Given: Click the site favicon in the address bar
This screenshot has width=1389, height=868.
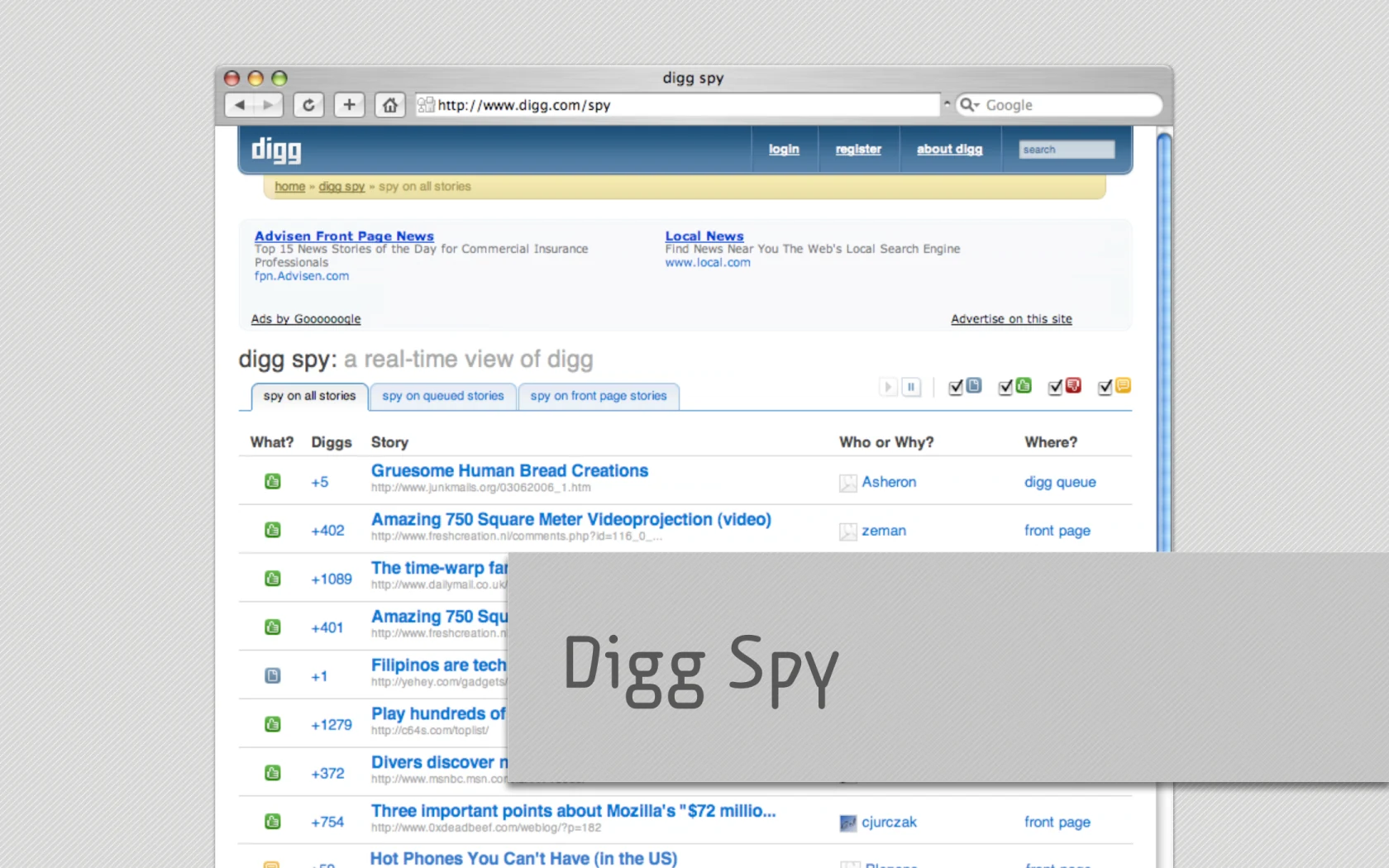Looking at the screenshot, I should pos(426,105).
